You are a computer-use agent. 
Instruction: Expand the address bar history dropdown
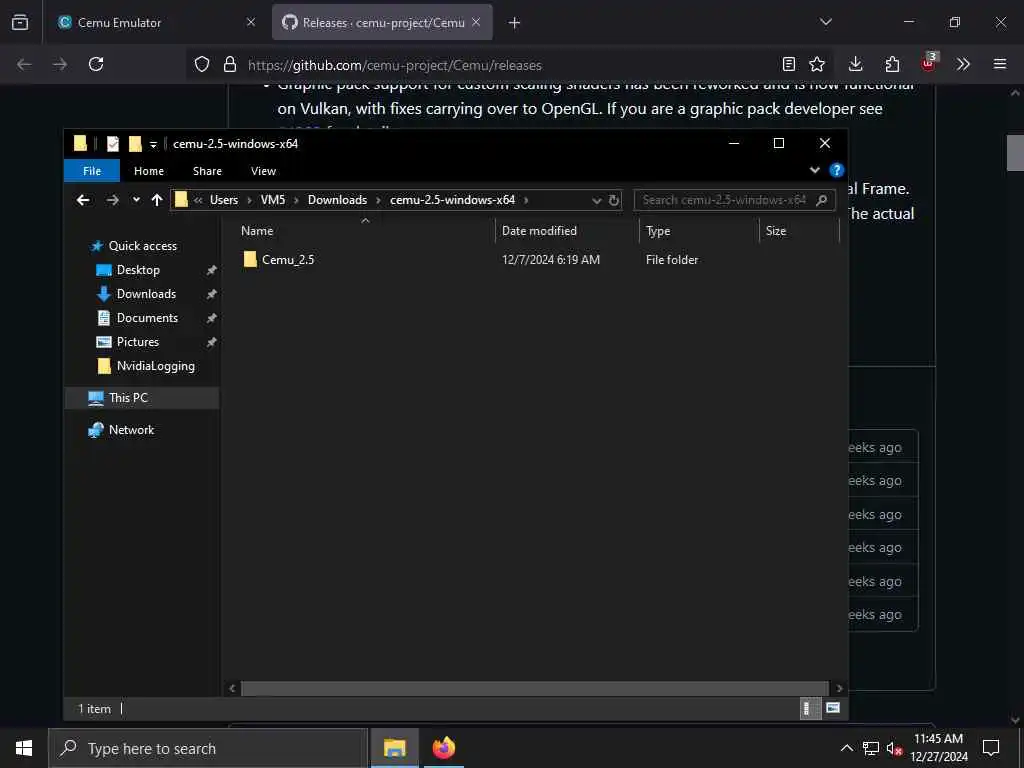coord(596,200)
